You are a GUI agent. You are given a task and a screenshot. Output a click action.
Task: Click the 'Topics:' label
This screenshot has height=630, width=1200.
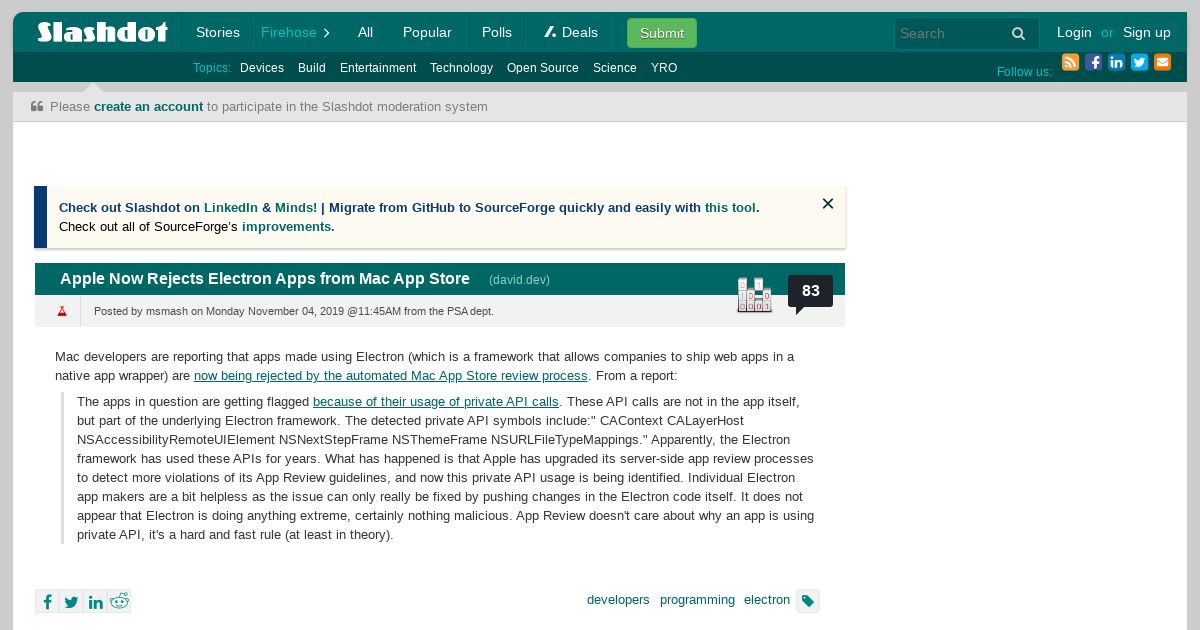click(x=212, y=68)
